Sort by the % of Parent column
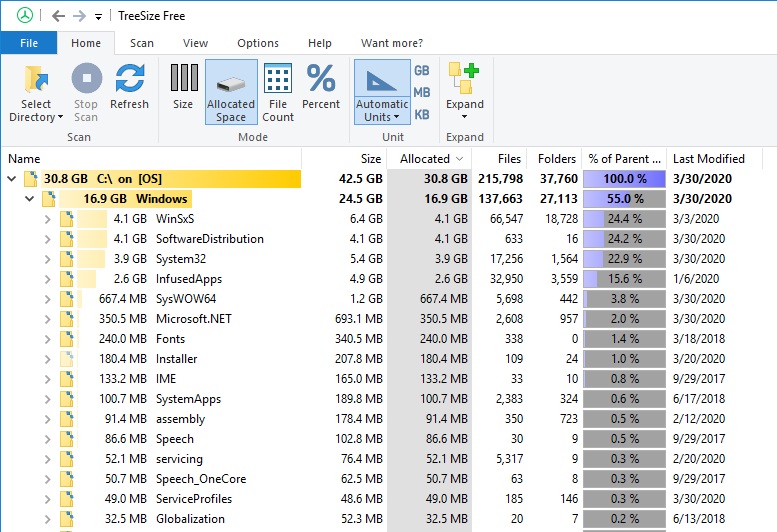 click(624, 159)
